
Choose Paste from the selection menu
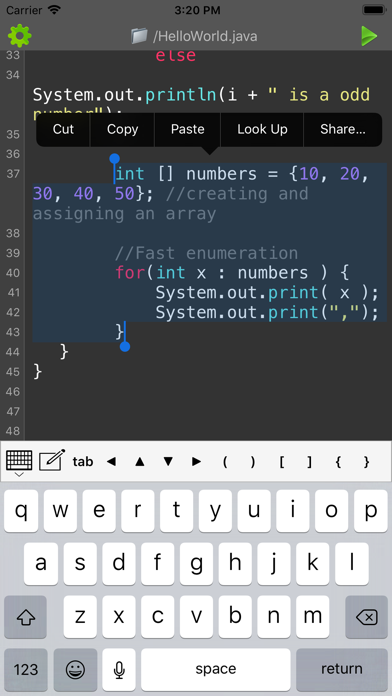pos(187,129)
